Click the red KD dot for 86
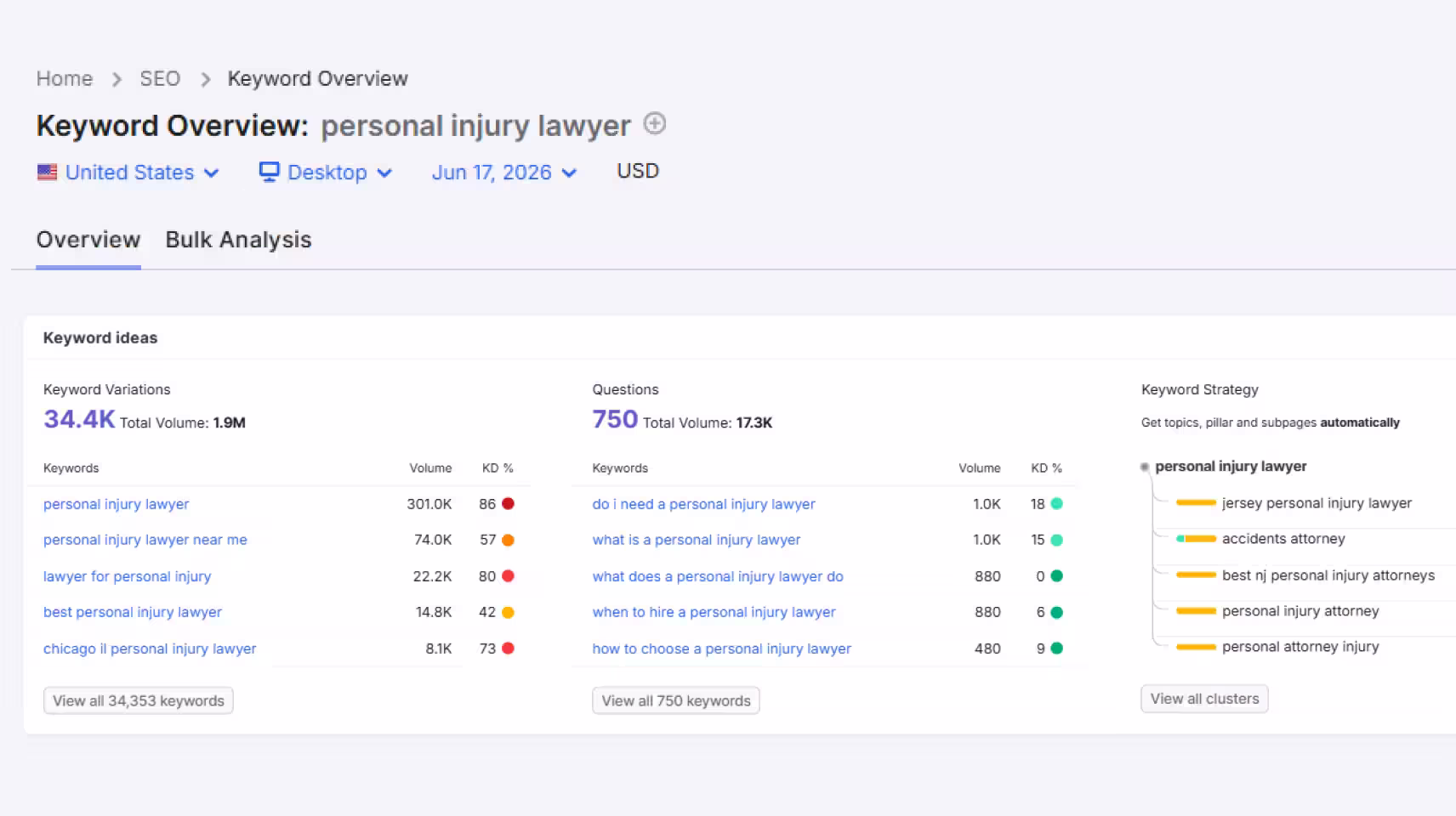The width and height of the screenshot is (1456, 816). (x=508, y=503)
